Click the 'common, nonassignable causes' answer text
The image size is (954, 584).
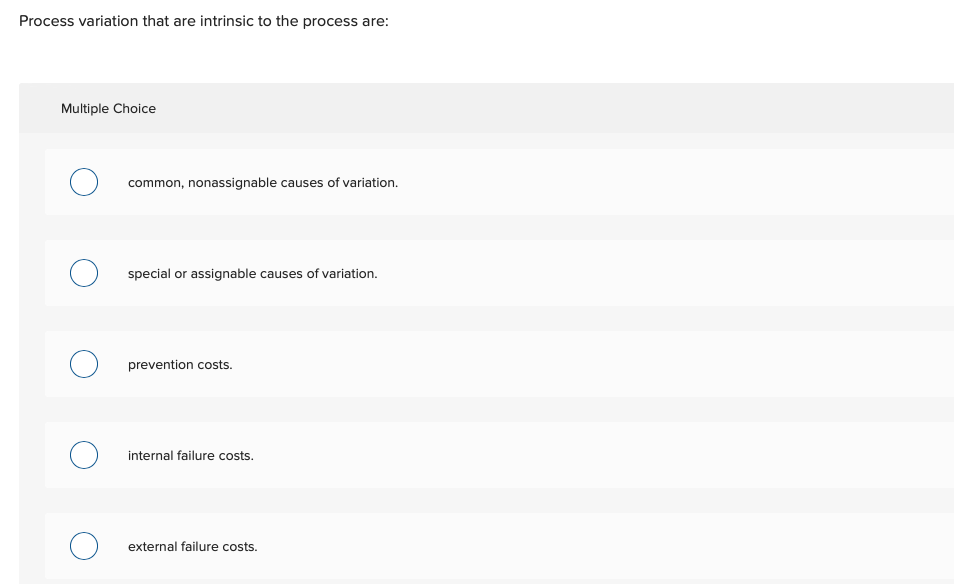coord(262,182)
